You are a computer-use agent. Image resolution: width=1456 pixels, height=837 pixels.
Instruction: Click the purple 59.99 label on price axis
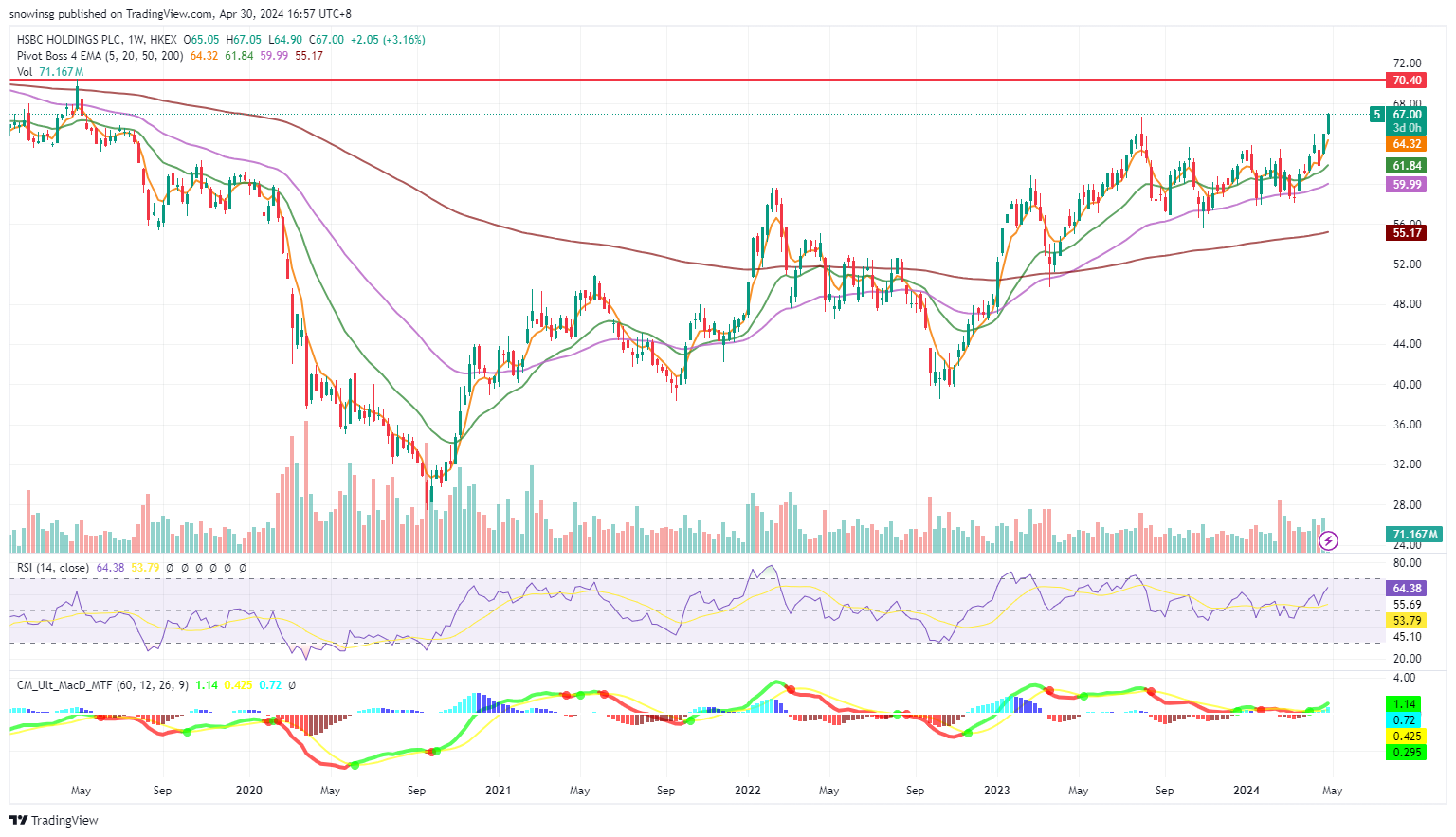coord(1407,185)
